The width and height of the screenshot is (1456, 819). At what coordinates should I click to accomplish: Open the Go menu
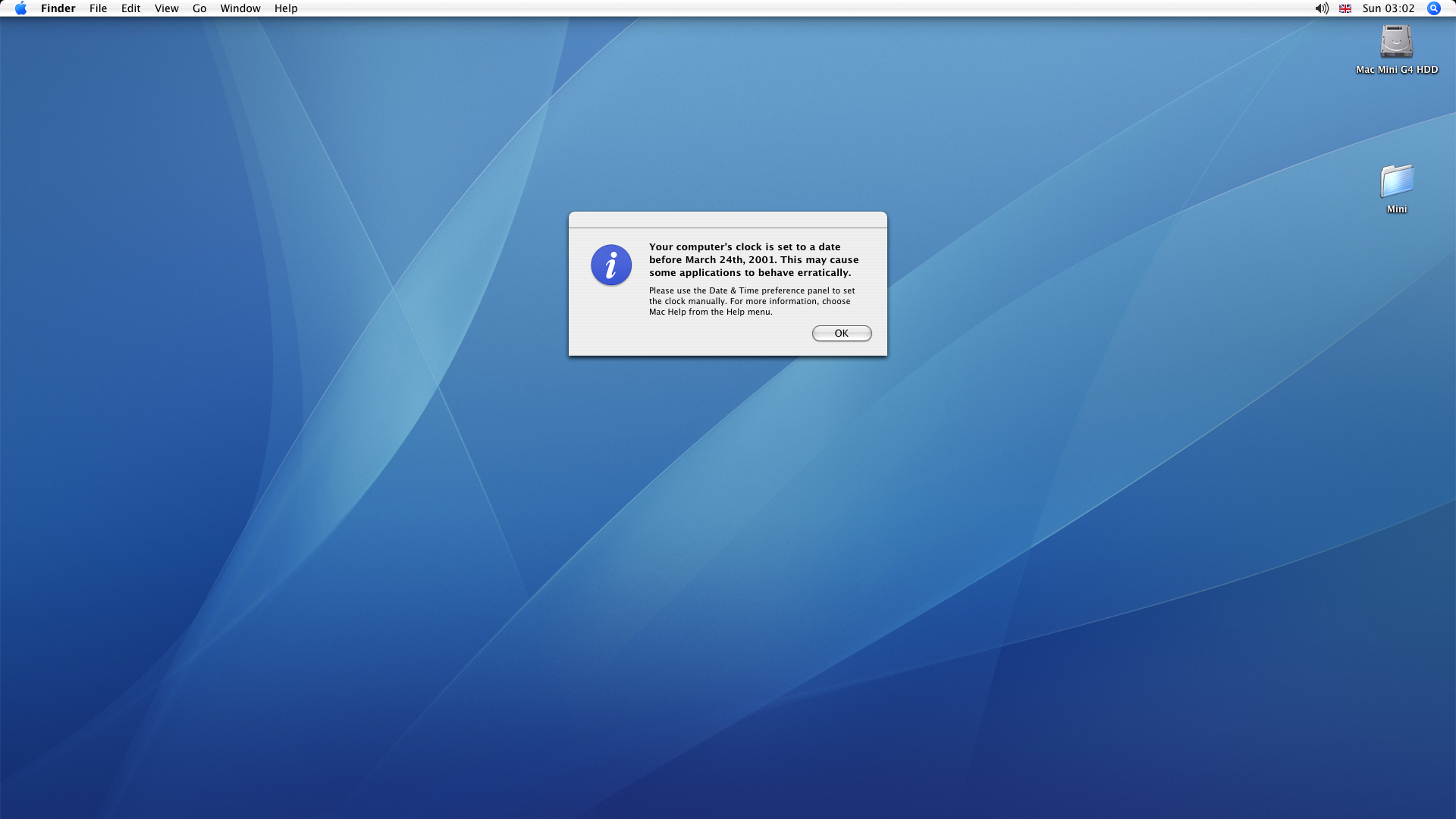(199, 8)
